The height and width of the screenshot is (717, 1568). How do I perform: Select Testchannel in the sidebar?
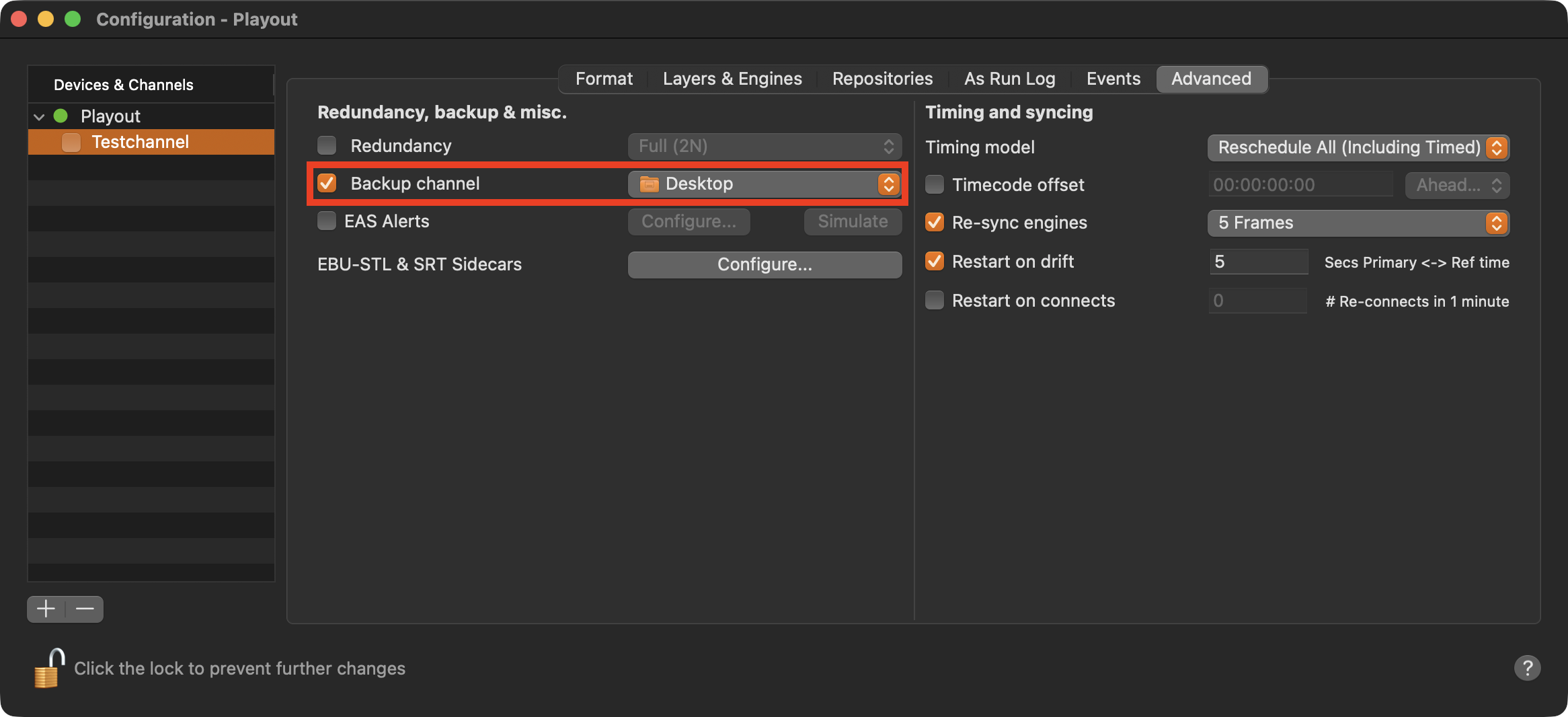point(151,142)
